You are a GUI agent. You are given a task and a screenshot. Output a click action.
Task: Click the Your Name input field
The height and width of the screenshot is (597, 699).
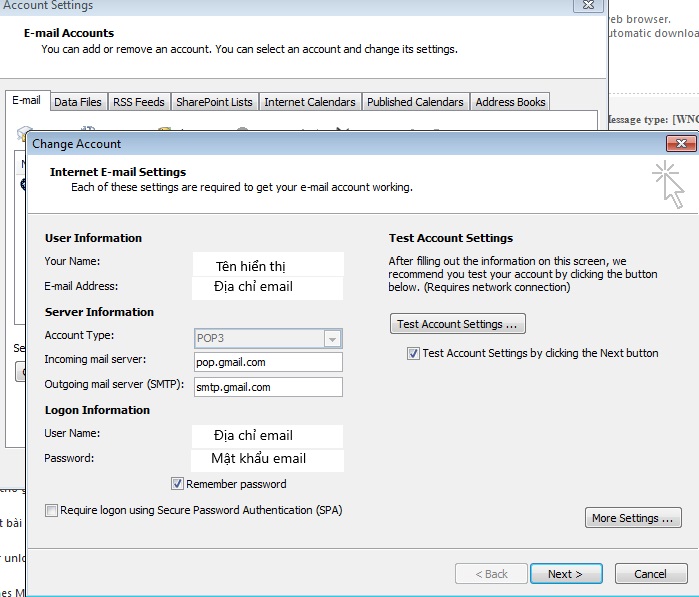[268, 266]
